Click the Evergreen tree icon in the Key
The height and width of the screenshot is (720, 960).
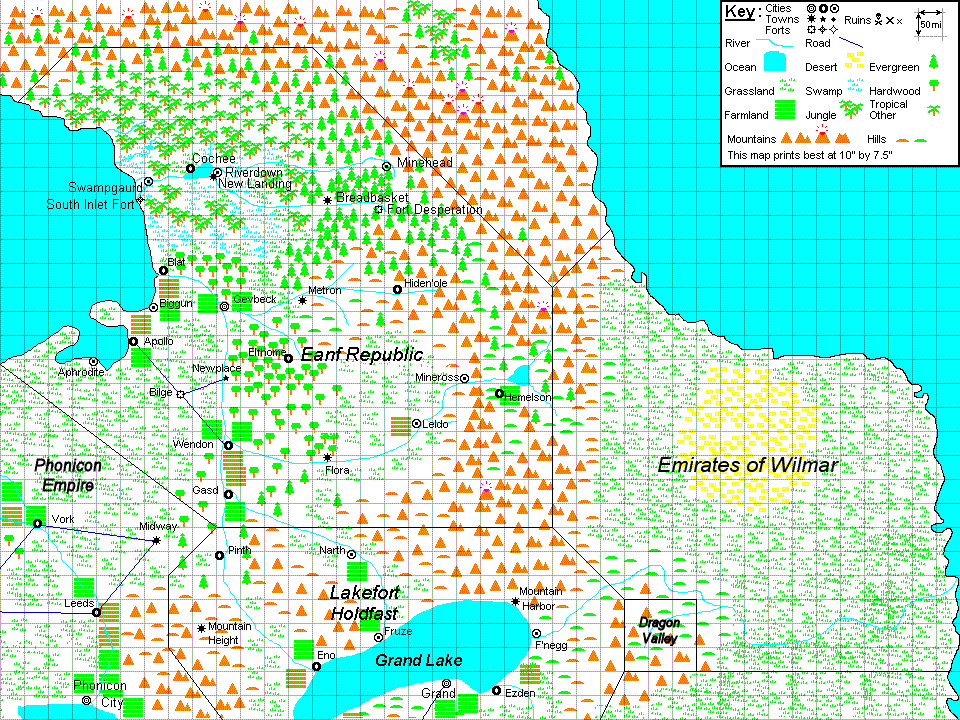932,61
